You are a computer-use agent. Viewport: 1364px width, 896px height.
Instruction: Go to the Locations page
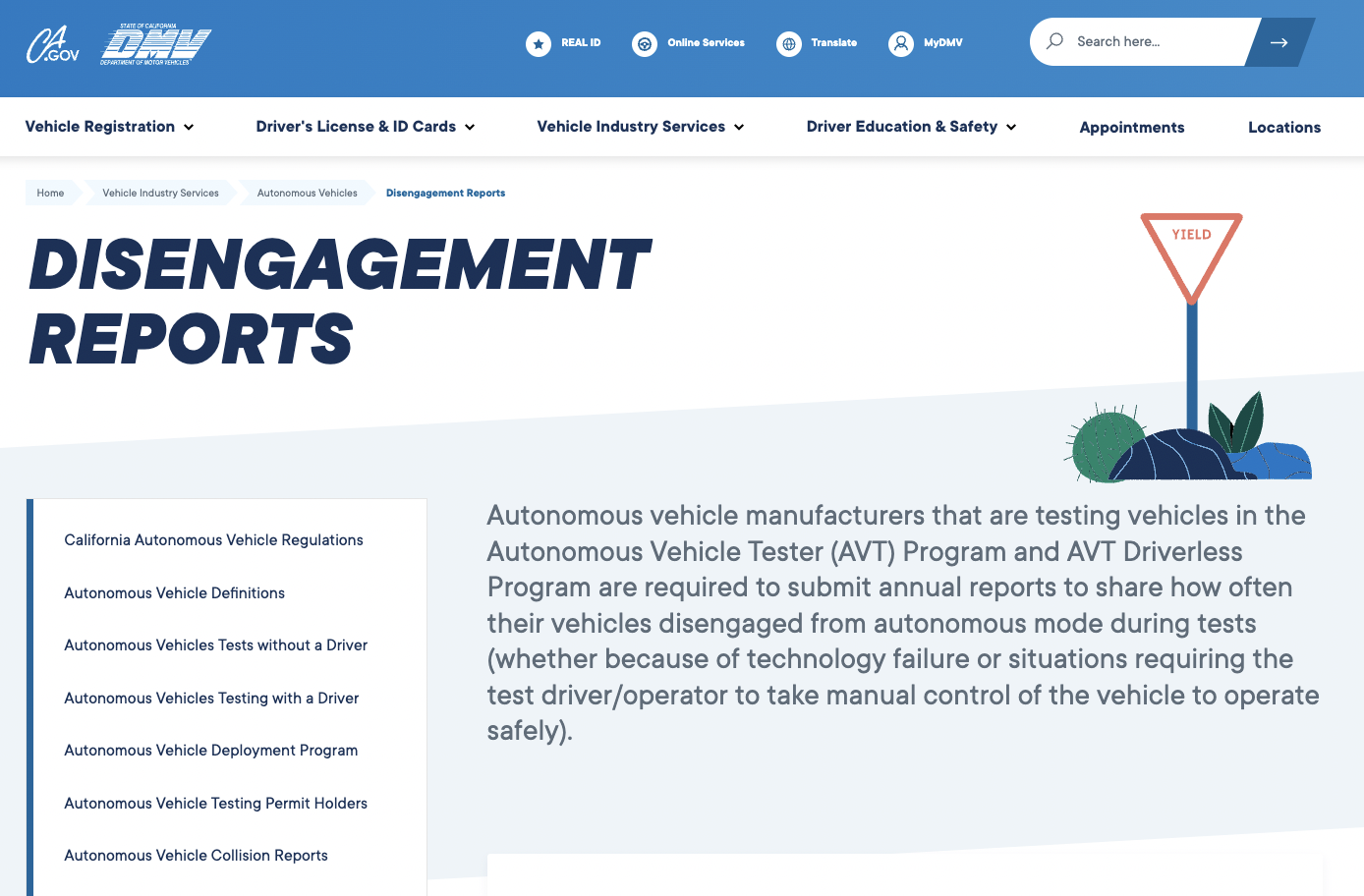pyautogui.click(x=1284, y=128)
